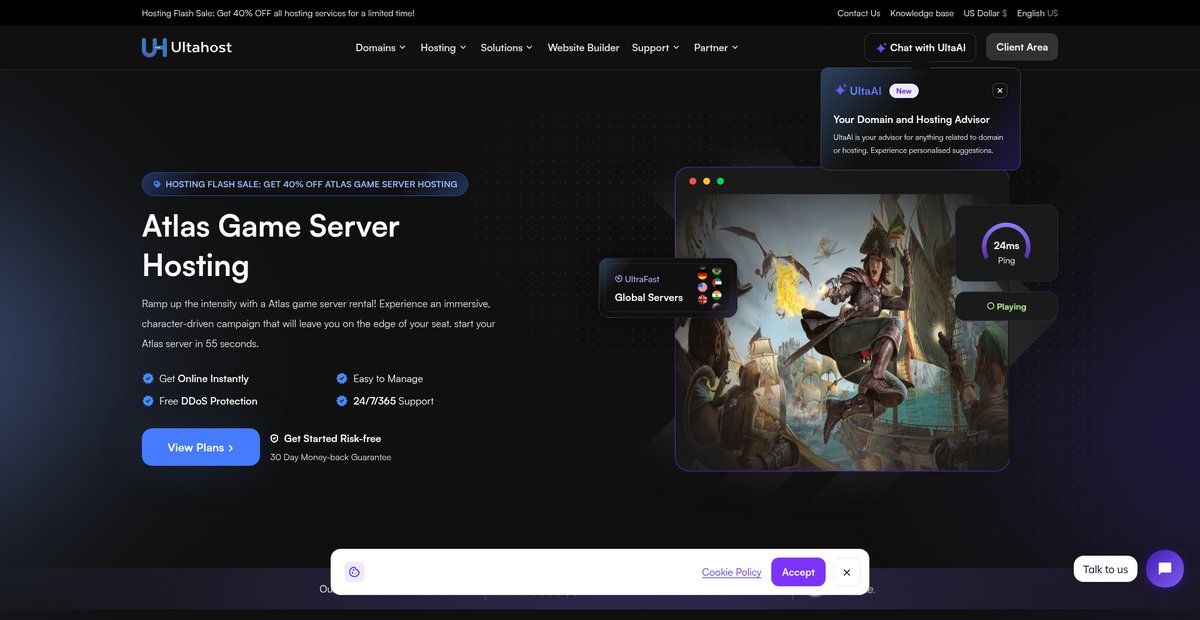Expand the Support menu
Viewport: 1200px width, 620px height.
pos(655,47)
